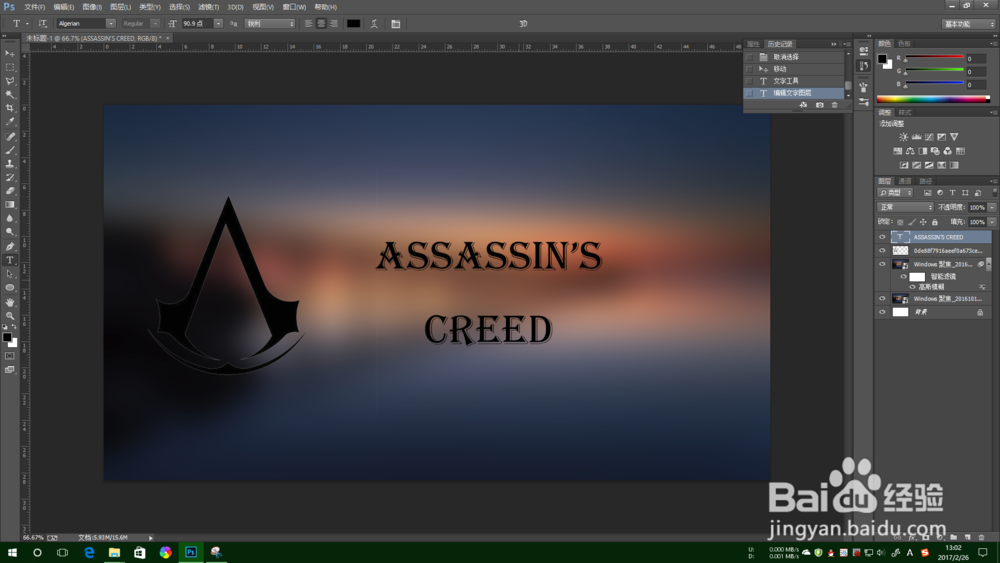Select the Gradient tool
This screenshot has height=563, width=1000.
point(10,205)
